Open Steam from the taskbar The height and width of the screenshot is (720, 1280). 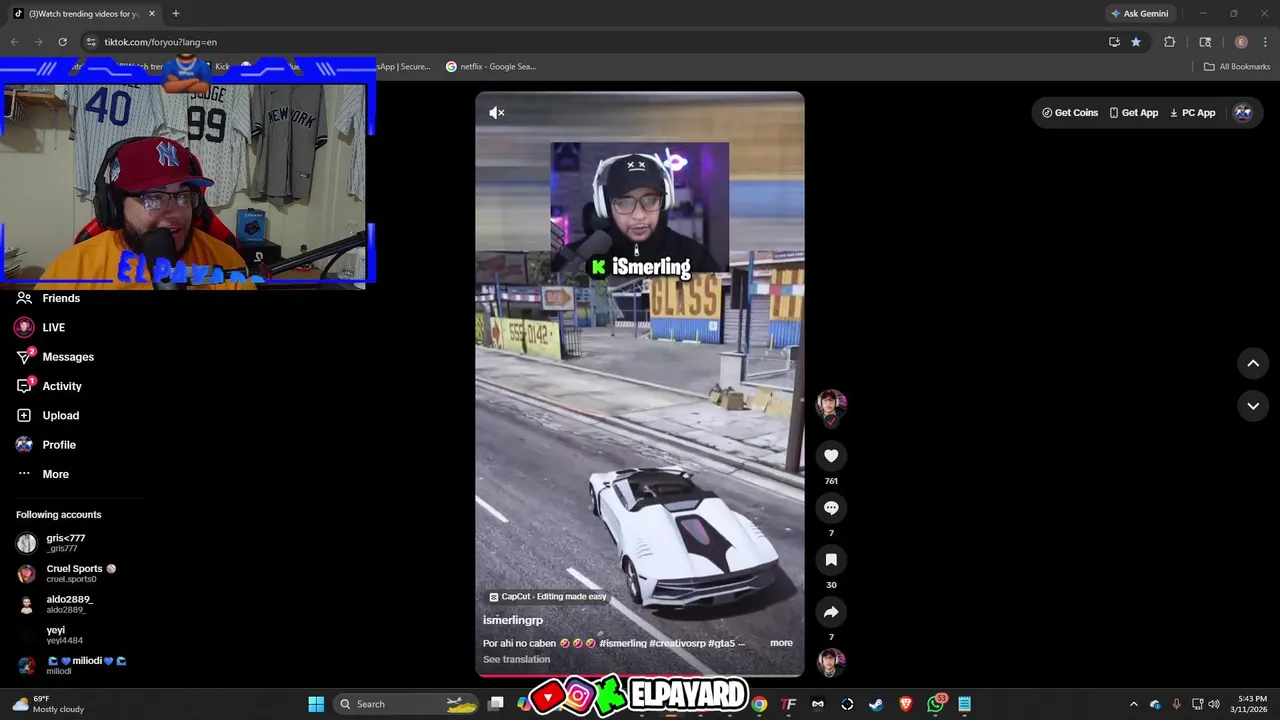[x=876, y=704]
